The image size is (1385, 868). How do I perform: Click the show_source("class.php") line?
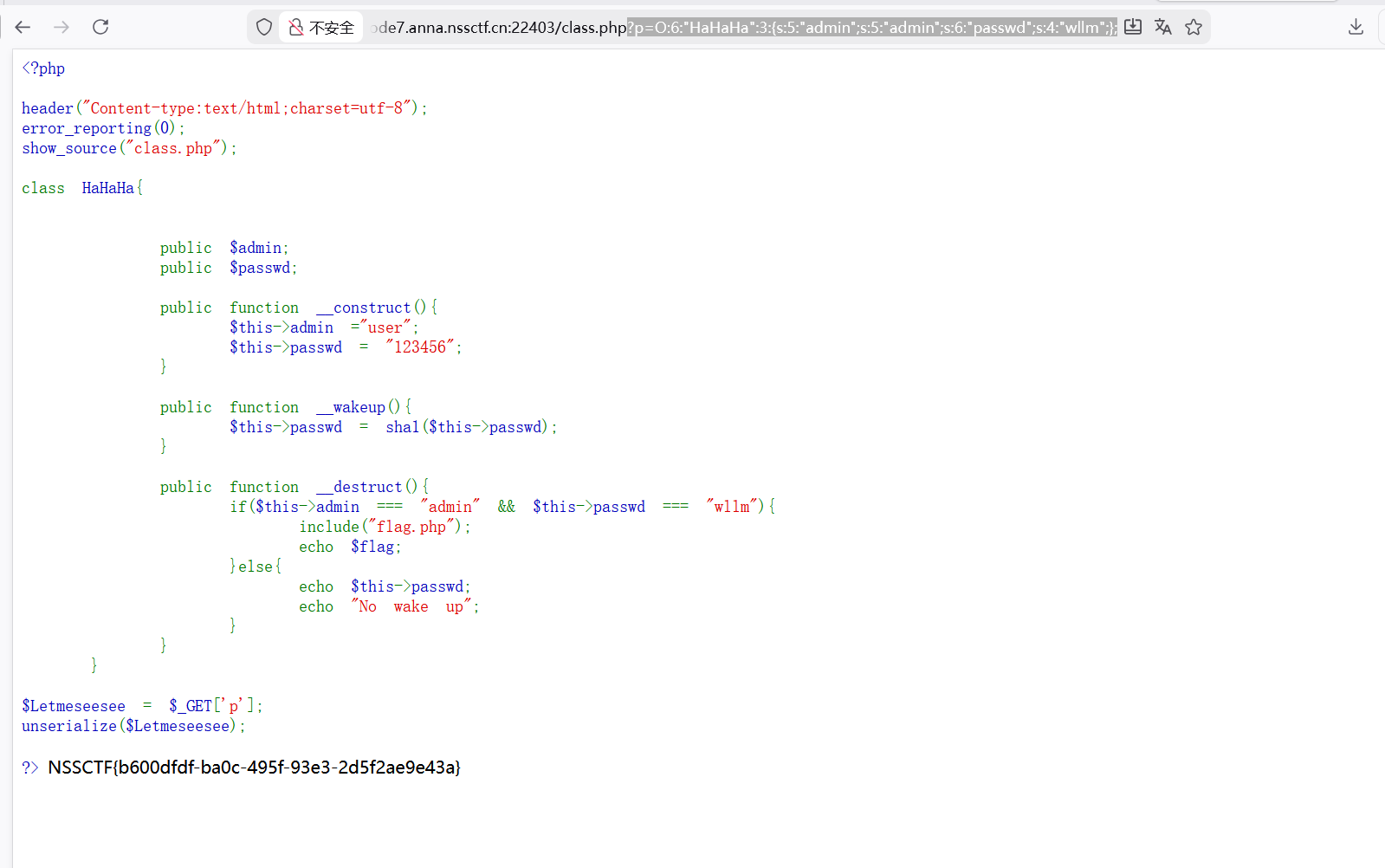(129, 148)
